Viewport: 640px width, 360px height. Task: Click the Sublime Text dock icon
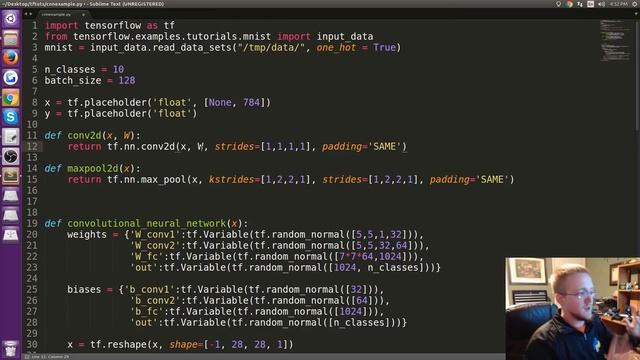pyautogui.click(x=11, y=176)
